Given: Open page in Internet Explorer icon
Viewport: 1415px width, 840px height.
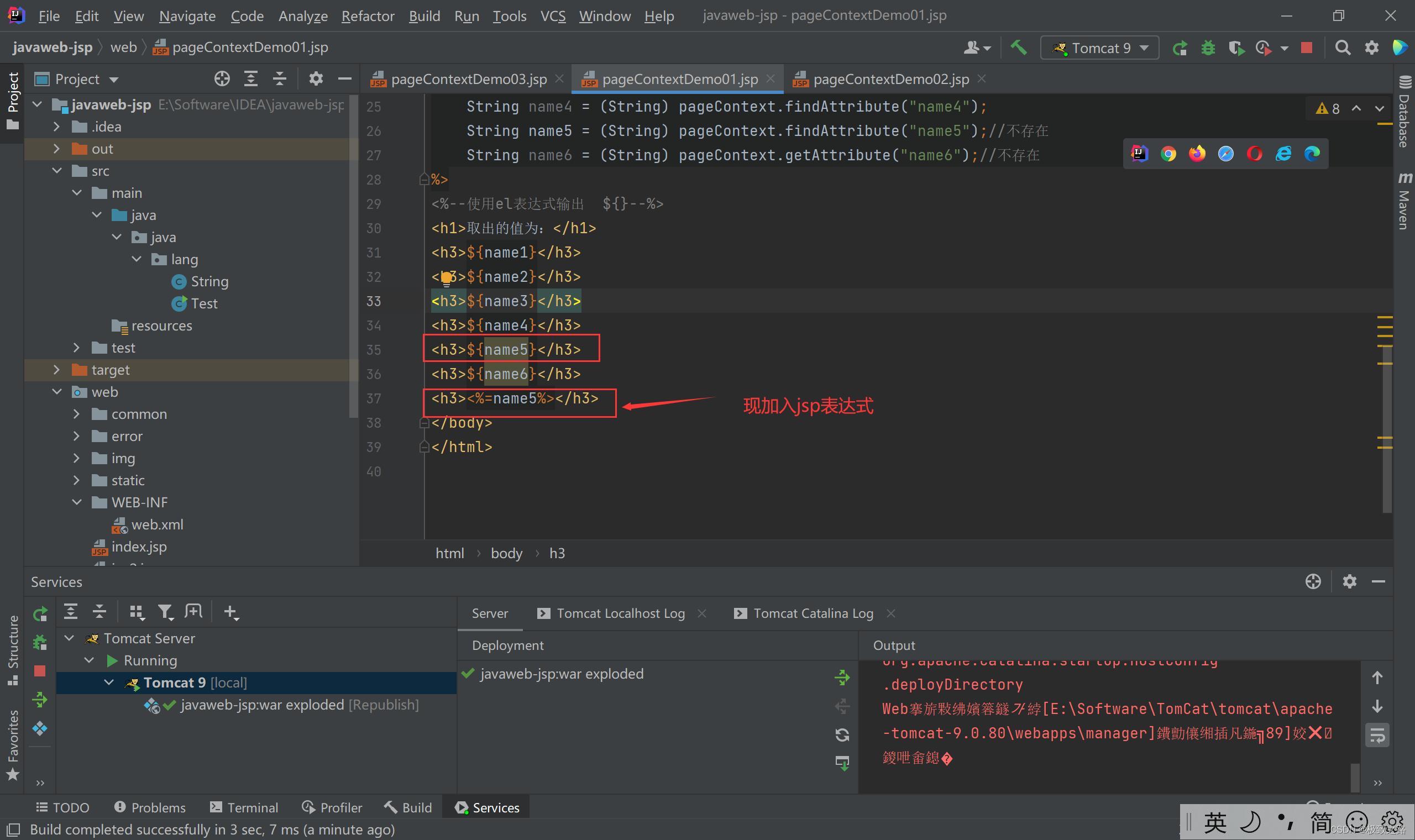Looking at the screenshot, I should (x=1283, y=154).
